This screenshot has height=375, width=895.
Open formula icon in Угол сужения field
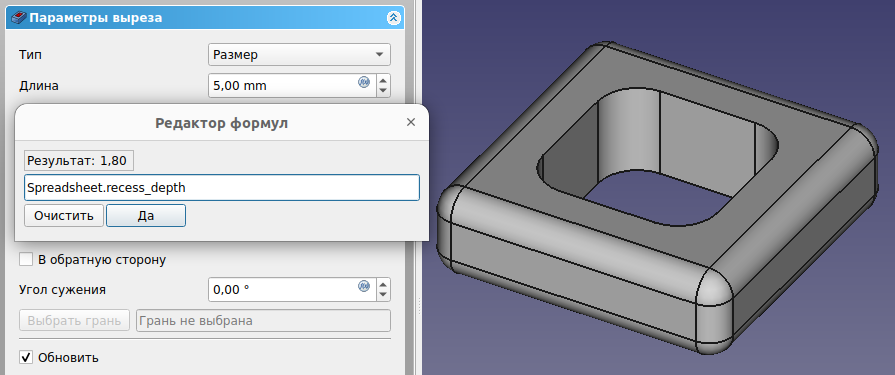click(x=364, y=285)
